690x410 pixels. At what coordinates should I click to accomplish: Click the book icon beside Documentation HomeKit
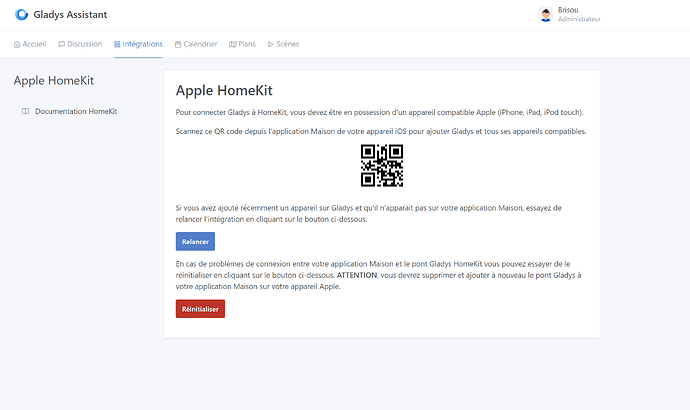tap(26, 111)
